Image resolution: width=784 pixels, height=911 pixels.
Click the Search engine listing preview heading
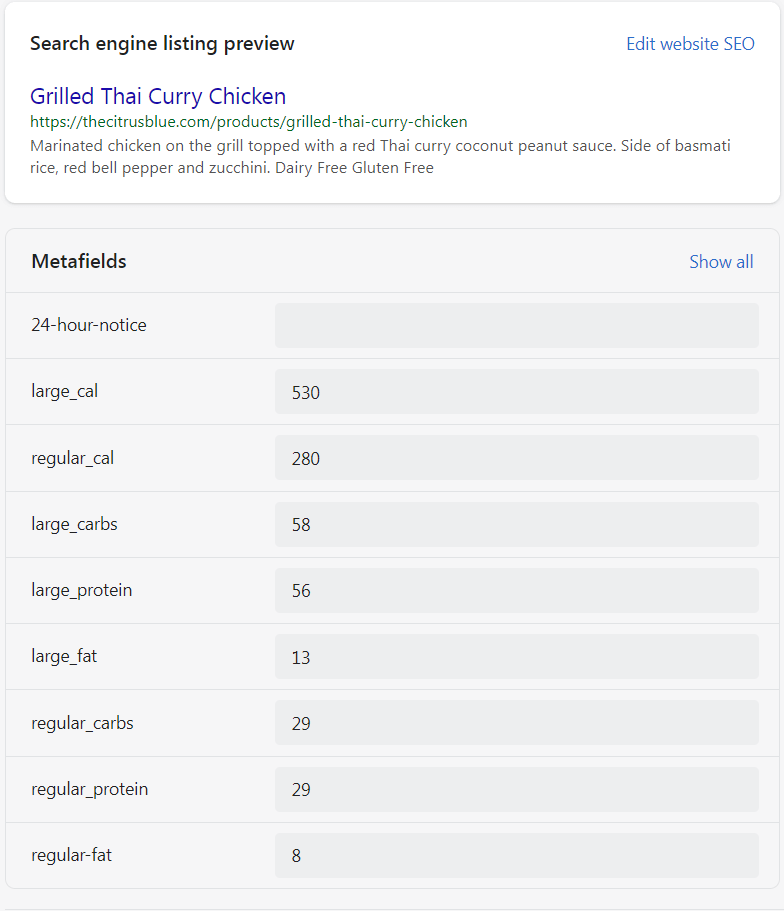162,43
